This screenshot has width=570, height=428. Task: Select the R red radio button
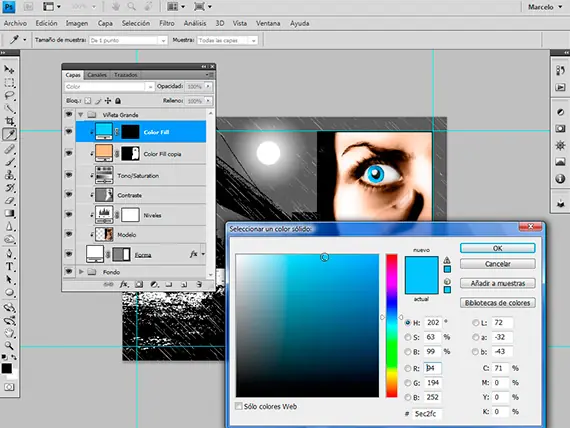coord(408,368)
